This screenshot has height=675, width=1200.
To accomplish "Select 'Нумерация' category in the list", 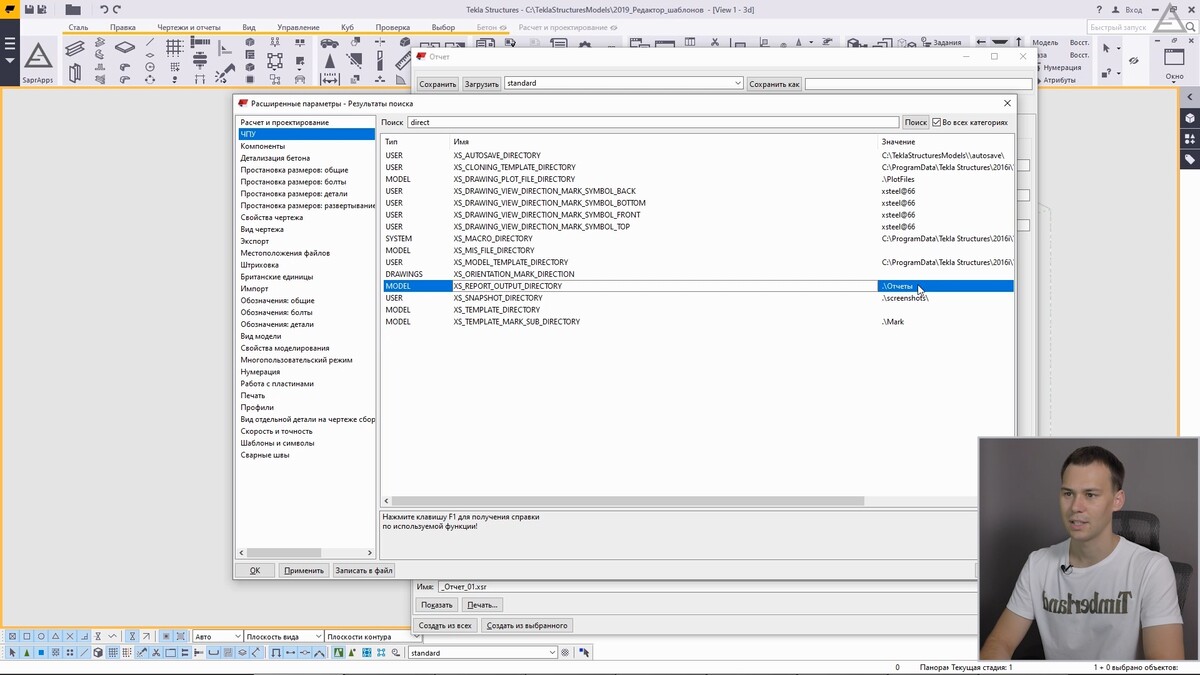I will point(260,372).
